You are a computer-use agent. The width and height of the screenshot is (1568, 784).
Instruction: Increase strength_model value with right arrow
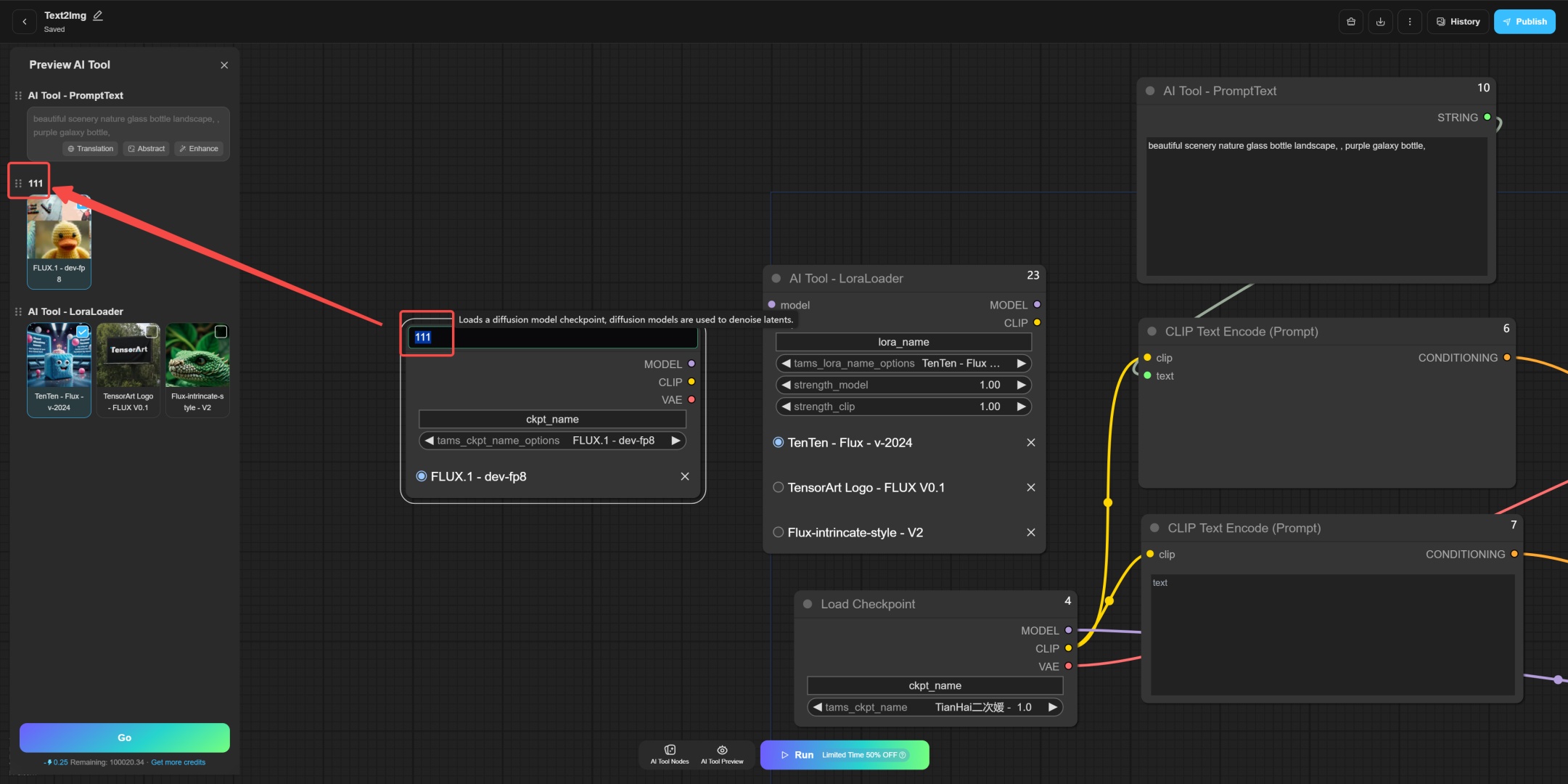coord(1021,385)
